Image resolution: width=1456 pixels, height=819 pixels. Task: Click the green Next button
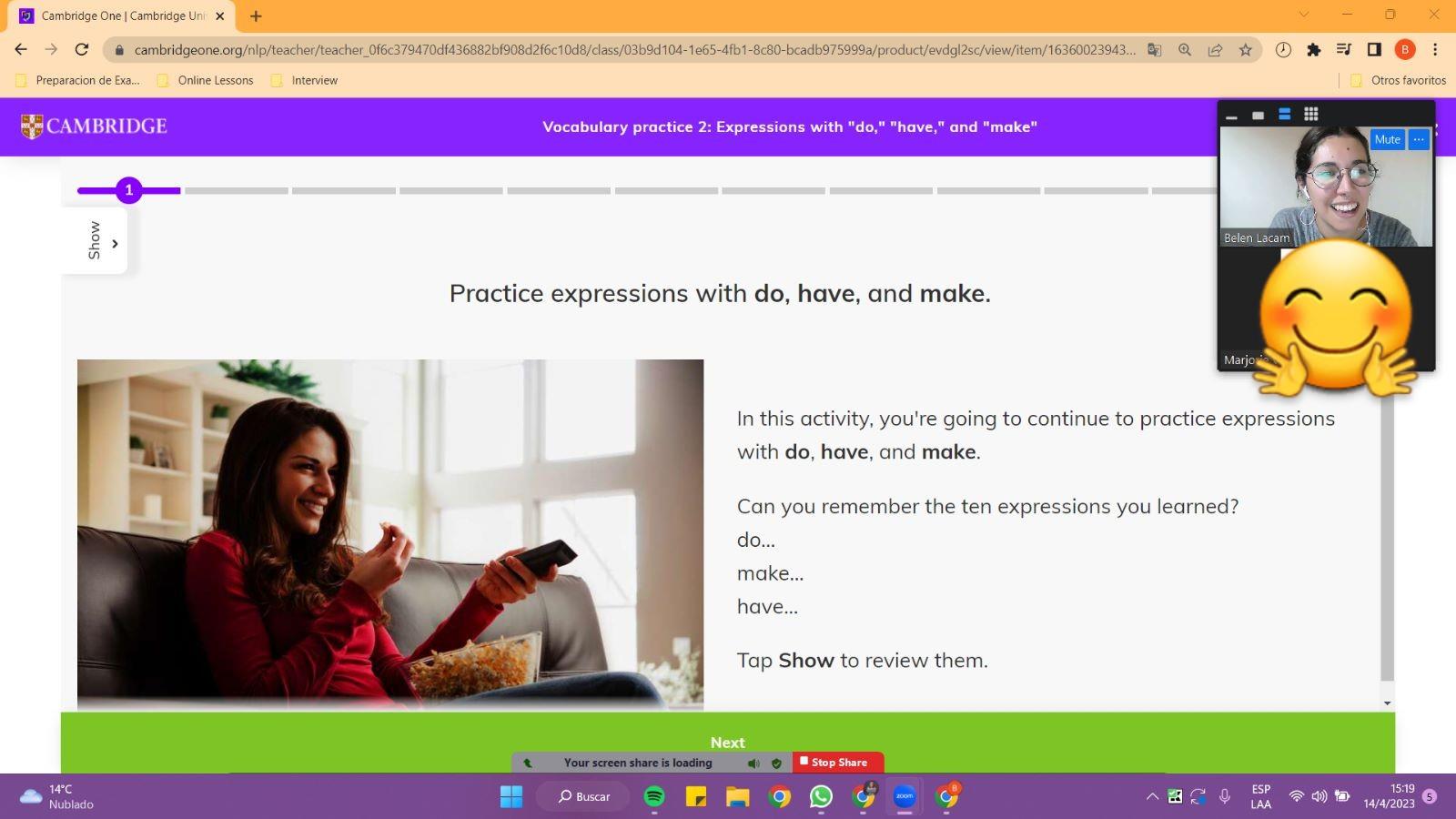pos(727,743)
